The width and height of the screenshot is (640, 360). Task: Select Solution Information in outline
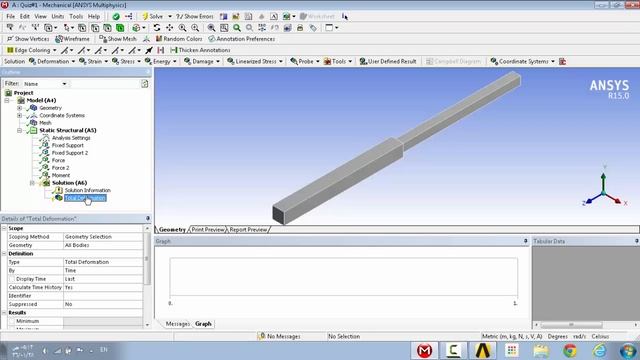click(x=87, y=191)
